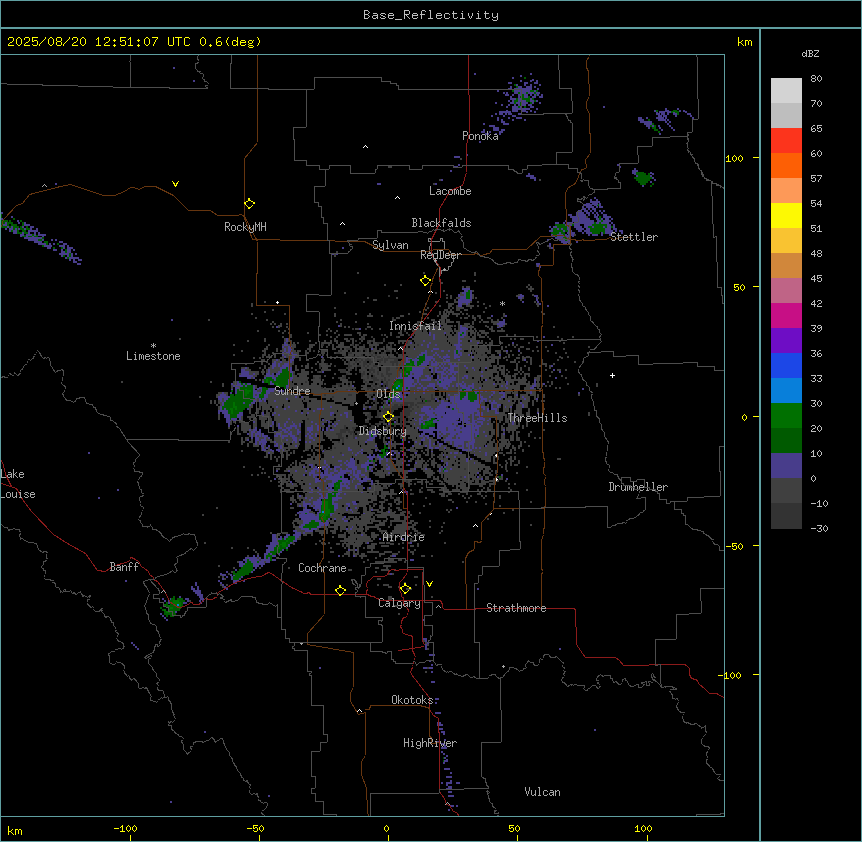Screen dimensions: 862x842
Task: Click the legend value 80
Action: pyautogui.click(x=816, y=79)
